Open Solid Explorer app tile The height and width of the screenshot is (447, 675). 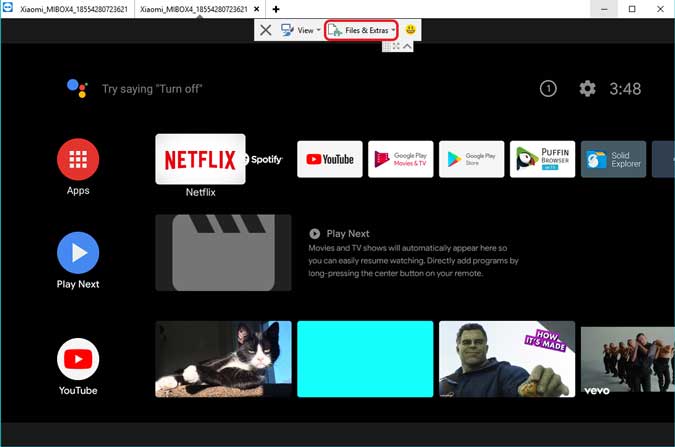coord(613,159)
